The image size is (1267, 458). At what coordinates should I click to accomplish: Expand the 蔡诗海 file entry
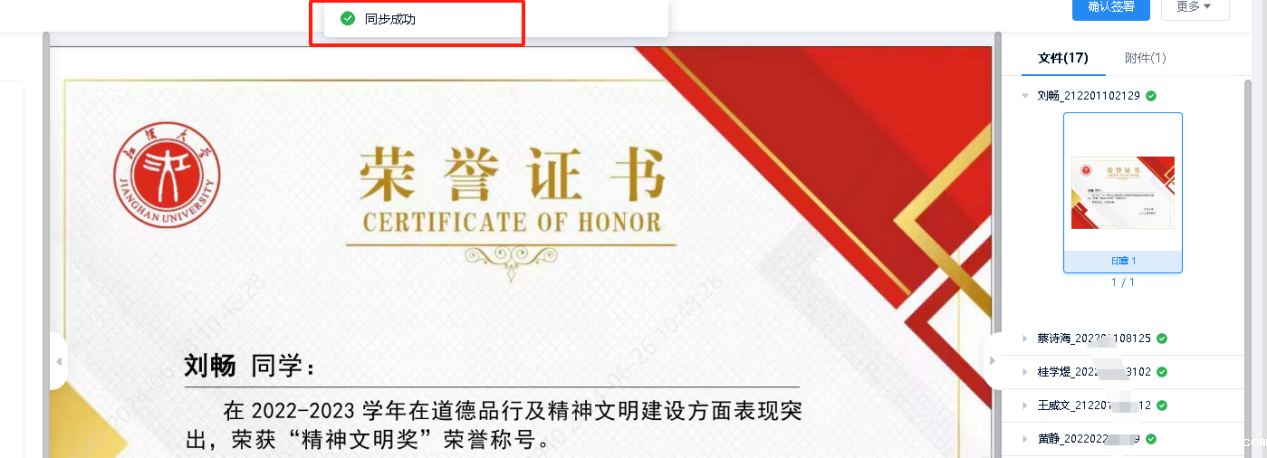[1024, 339]
